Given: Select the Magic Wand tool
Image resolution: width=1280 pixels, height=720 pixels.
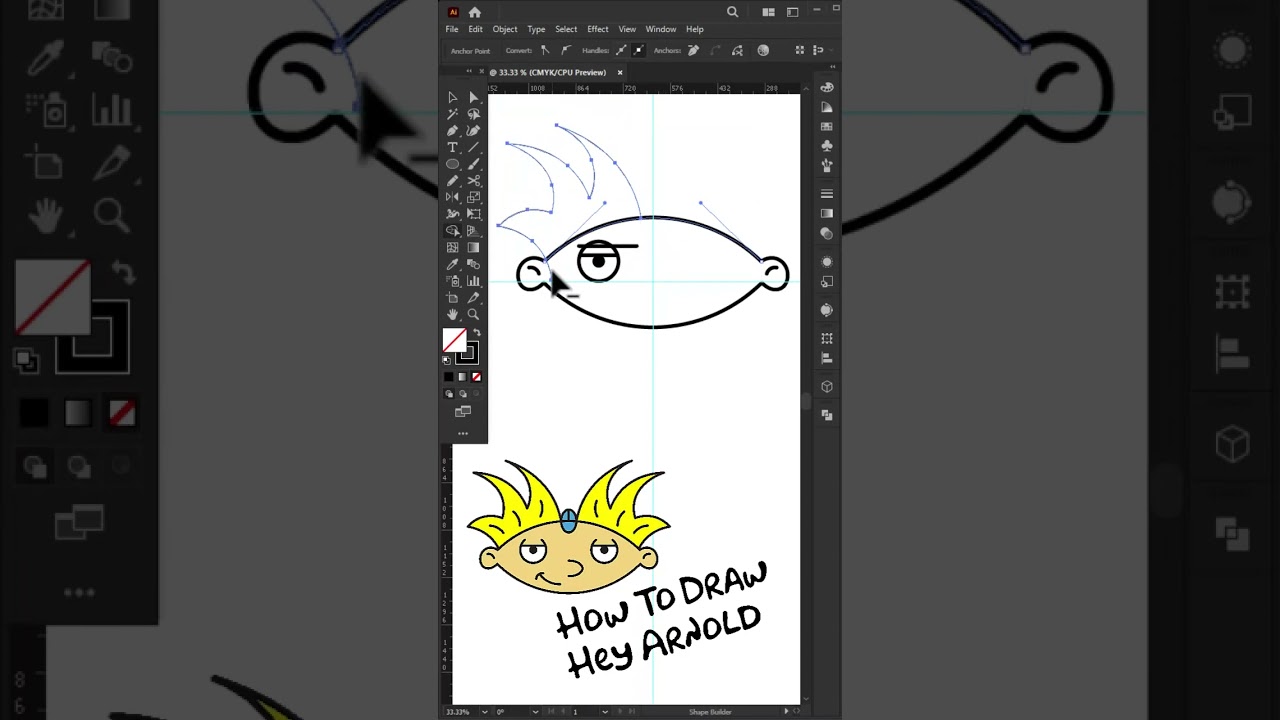Looking at the screenshot, I should [x=452, y=114].
